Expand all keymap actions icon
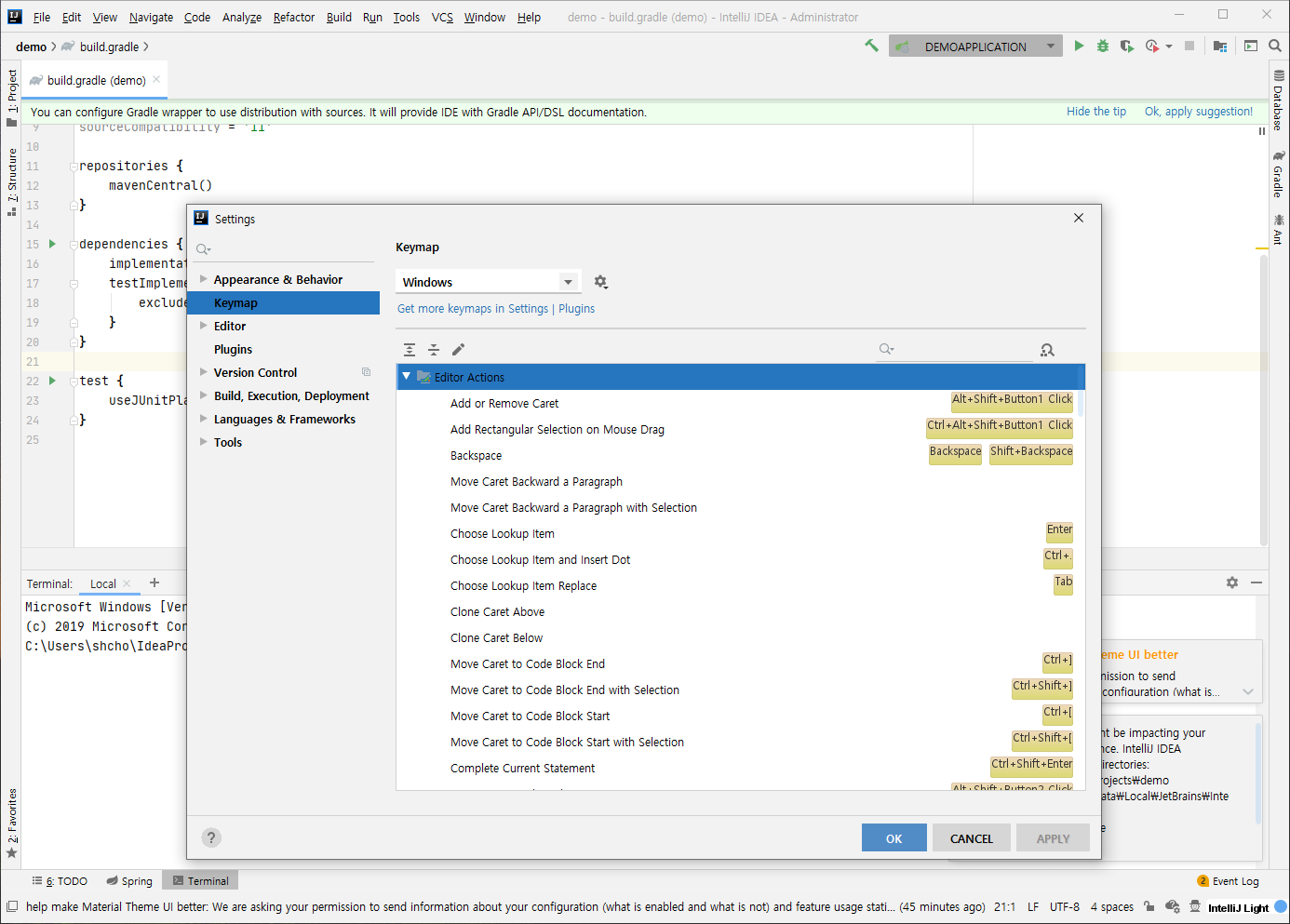The width and height of the screenshot is (1290, 924). pos(410,349)
